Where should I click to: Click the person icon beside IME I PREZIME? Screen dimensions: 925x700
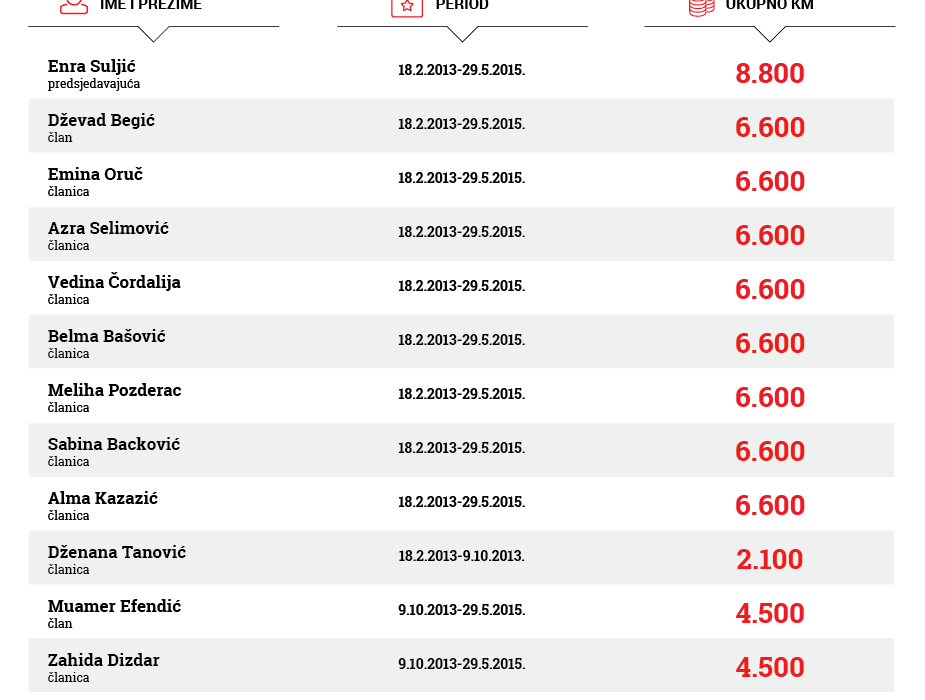pyautogui.click(x=73, y=5)
